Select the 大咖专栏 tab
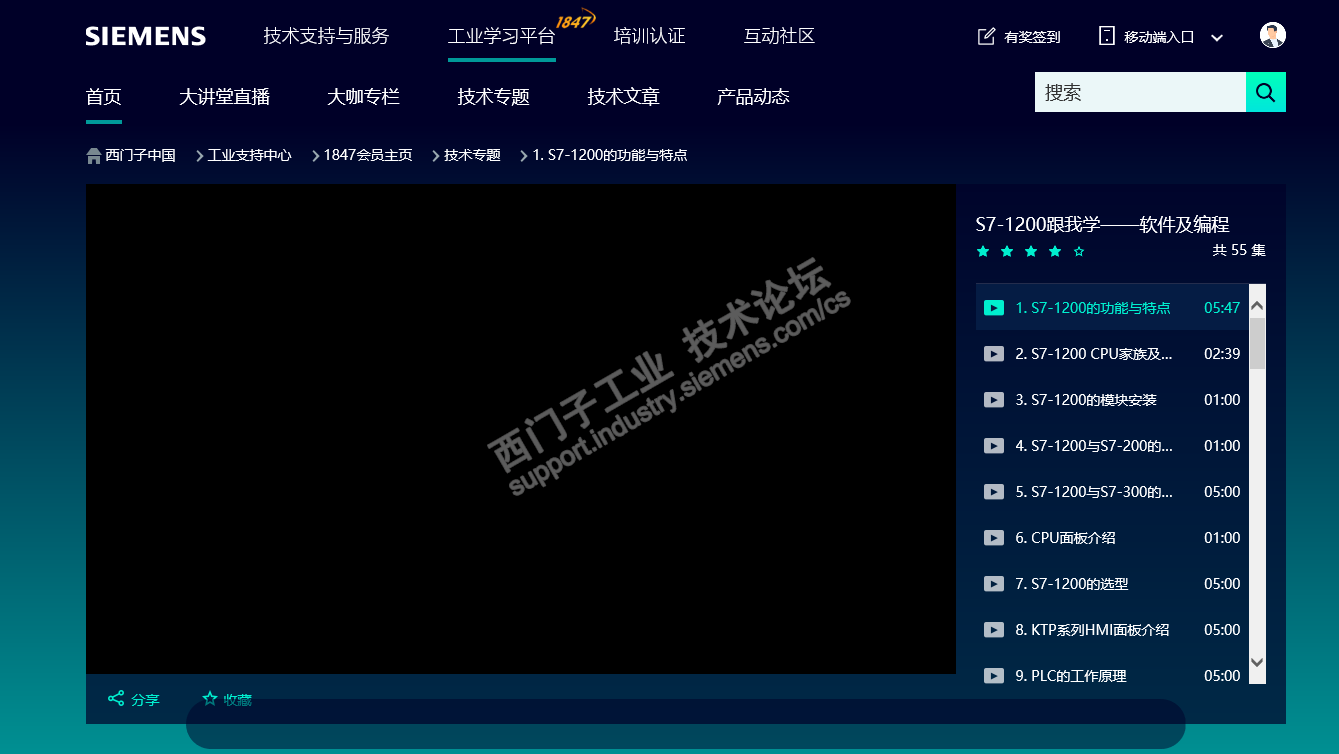 pos(364,97)
